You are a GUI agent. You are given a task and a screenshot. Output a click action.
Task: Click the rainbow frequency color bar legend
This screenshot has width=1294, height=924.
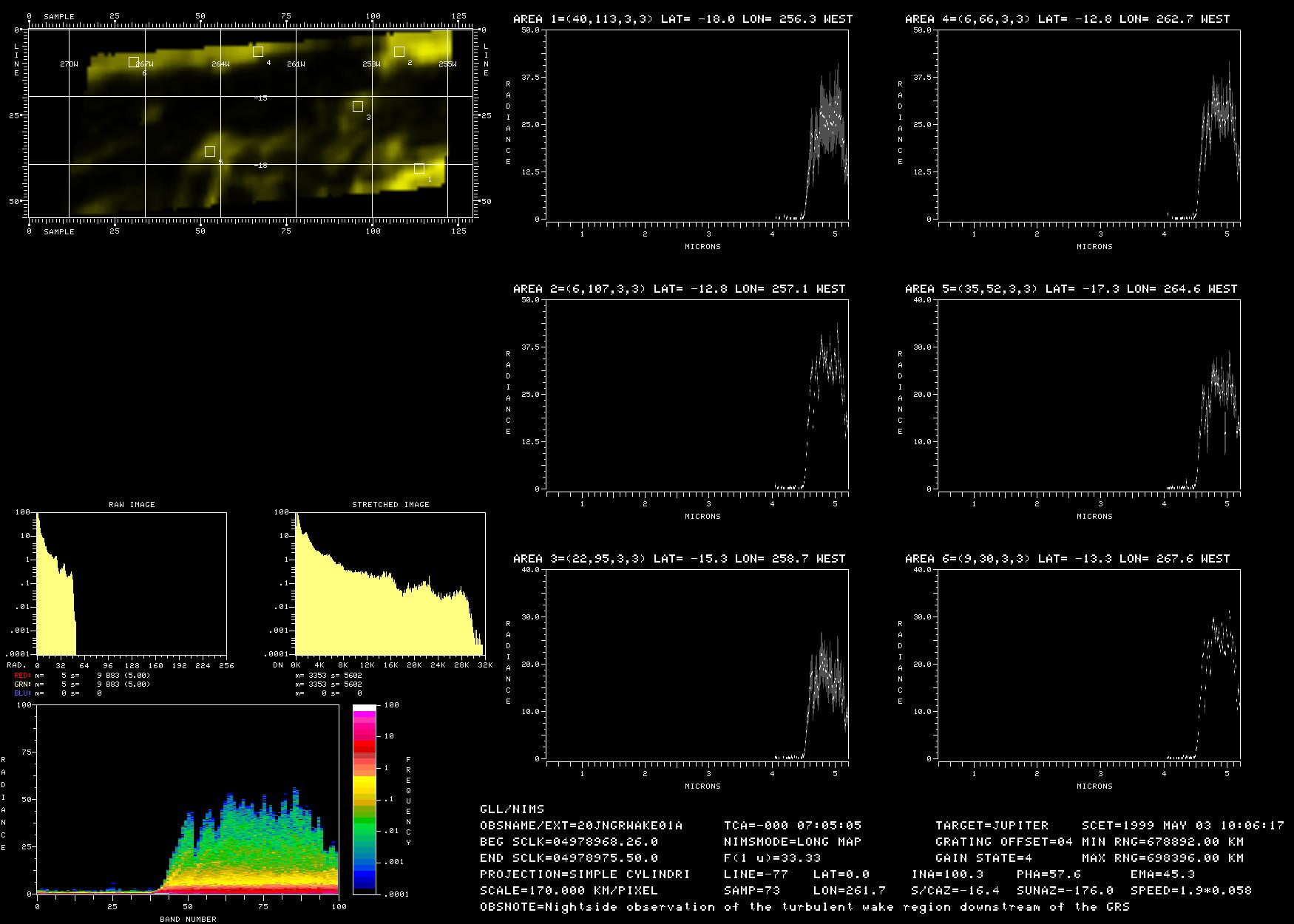tap(365, 799)
